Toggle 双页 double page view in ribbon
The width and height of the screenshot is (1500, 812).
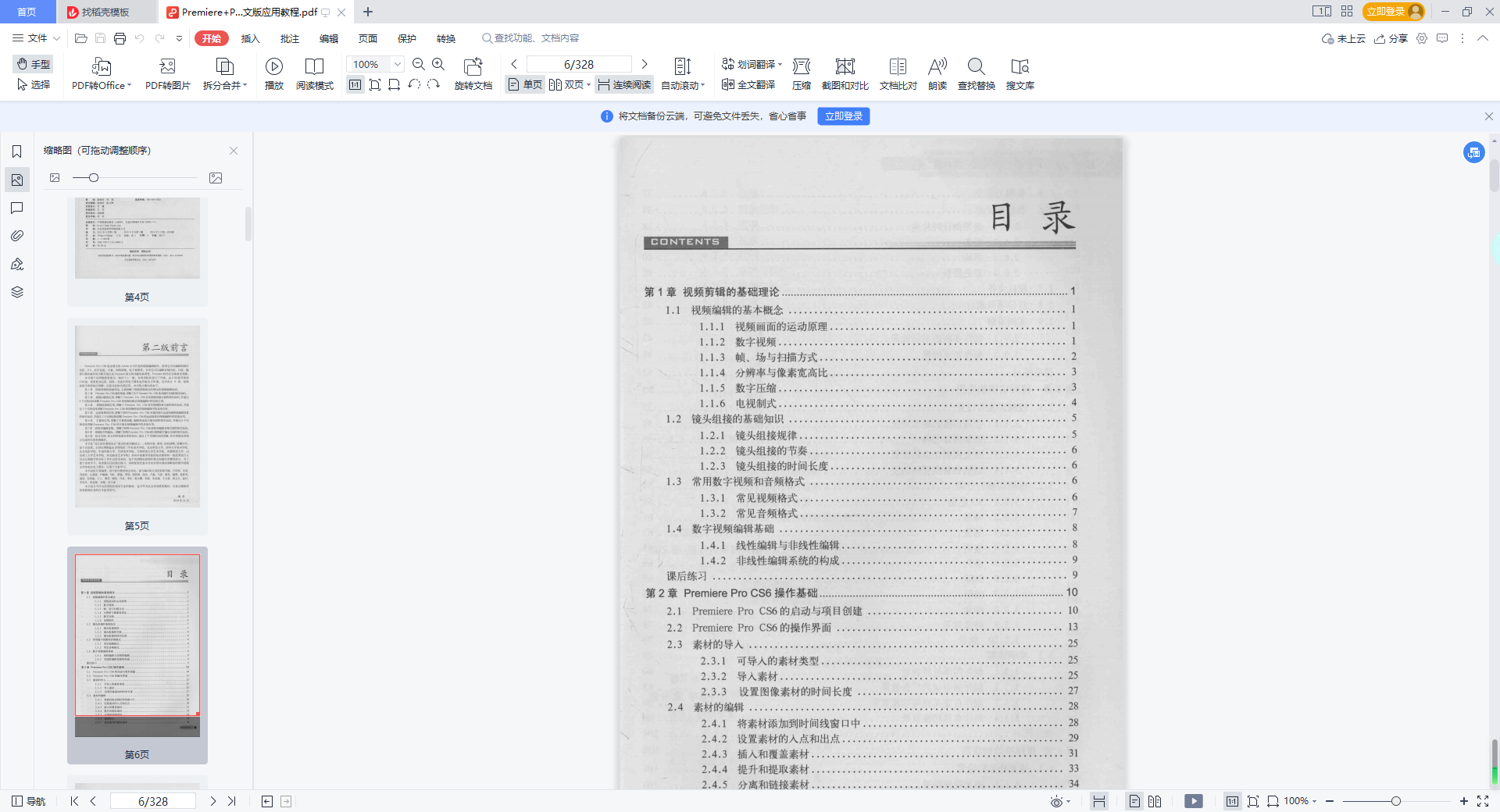(x=570, y=84)
